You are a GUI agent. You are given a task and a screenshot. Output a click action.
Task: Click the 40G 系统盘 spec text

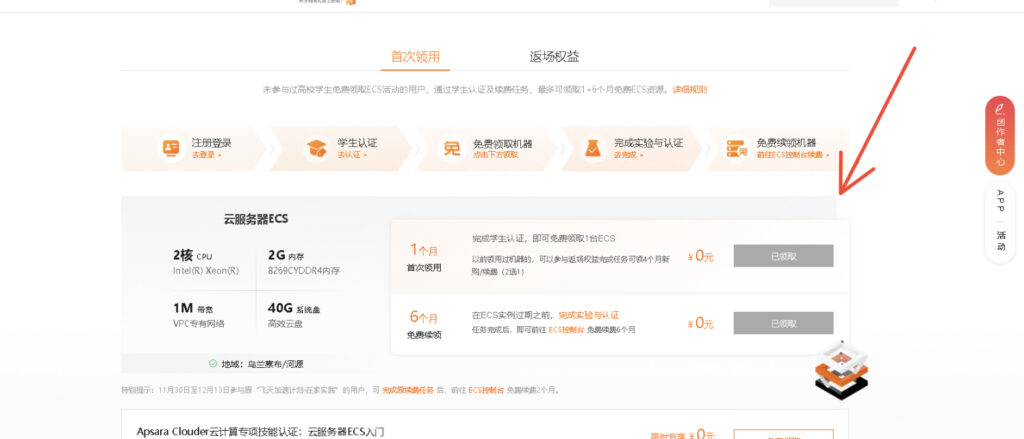point(294,308)
